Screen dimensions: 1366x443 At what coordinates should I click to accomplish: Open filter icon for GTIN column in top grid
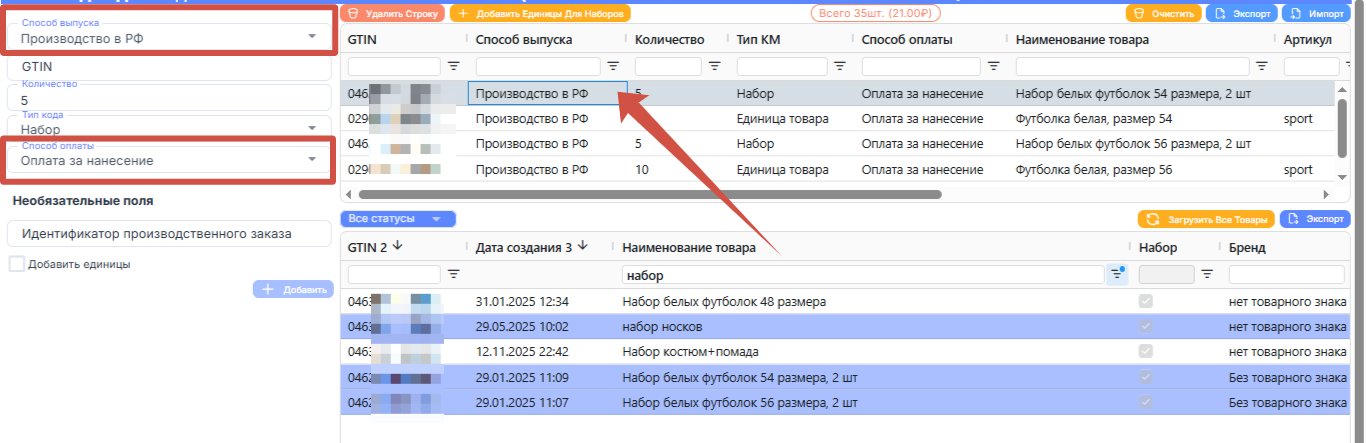[453, 66]
